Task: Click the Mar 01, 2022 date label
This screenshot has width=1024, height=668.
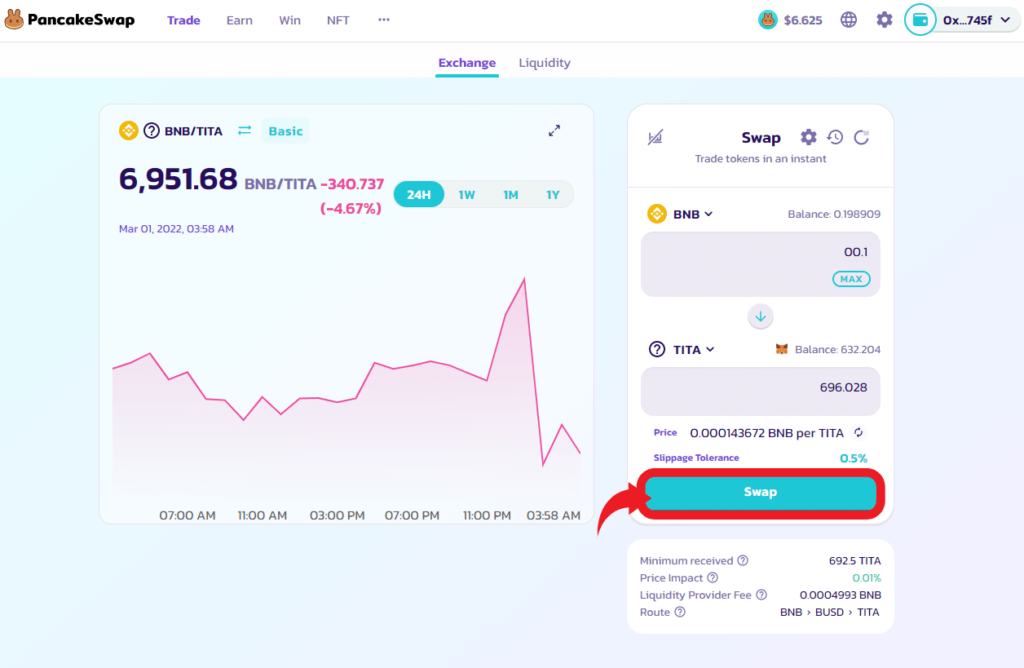Action: click(176, 229)
